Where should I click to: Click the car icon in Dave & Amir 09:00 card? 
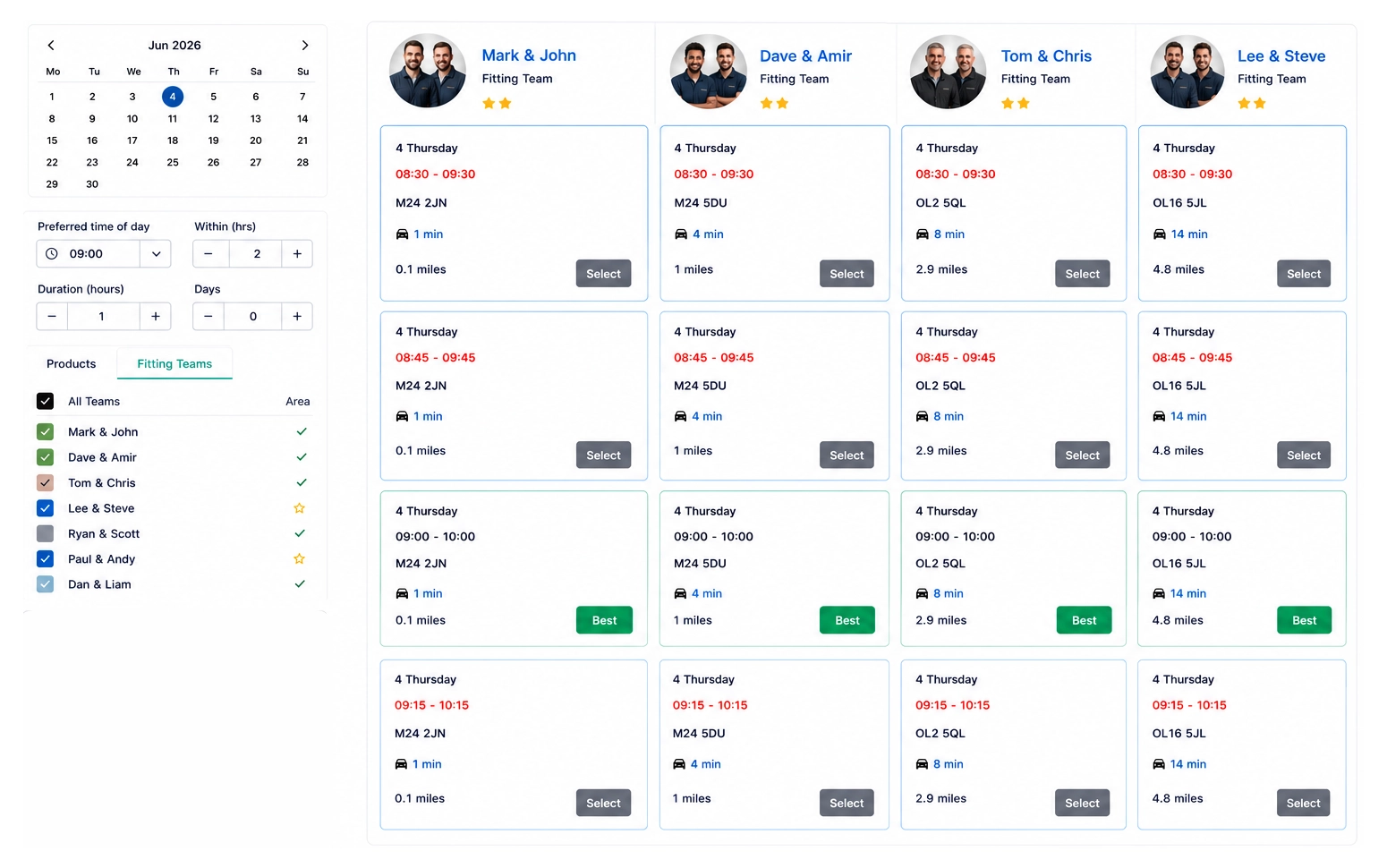click(x=680, y=593)
